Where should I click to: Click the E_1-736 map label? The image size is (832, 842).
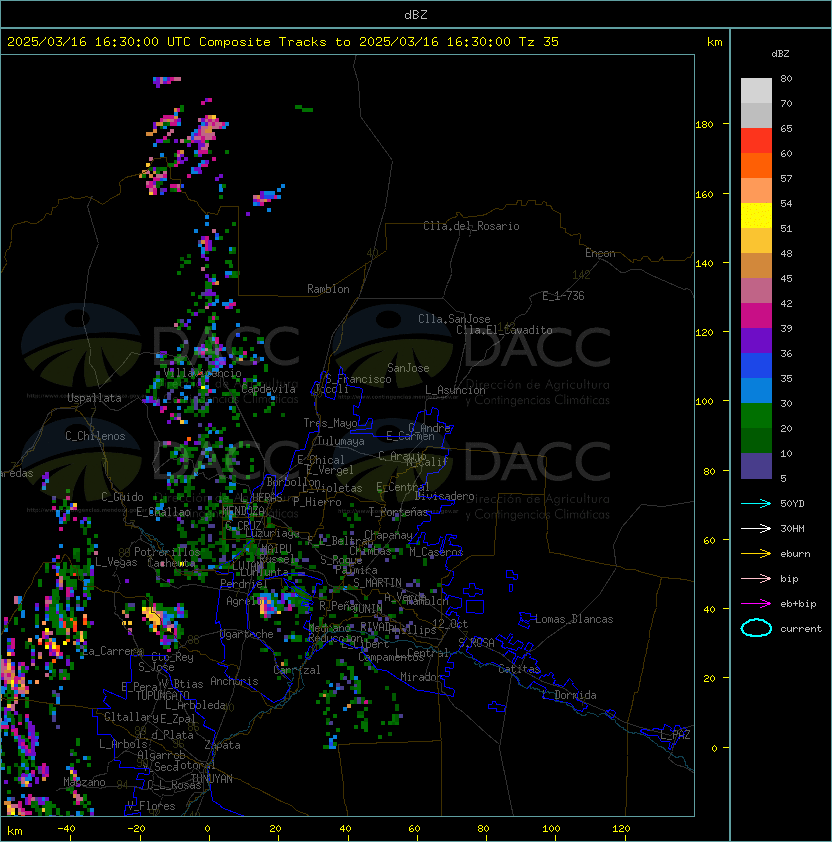563,296
